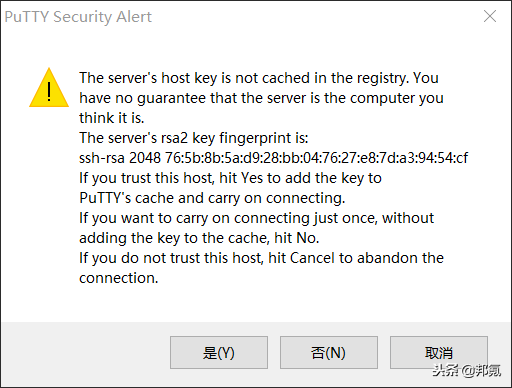Click the final 'connection.' text line
The height and width of the screenshot is (388, 512).
pyautogui.click(x=118, y=278)
